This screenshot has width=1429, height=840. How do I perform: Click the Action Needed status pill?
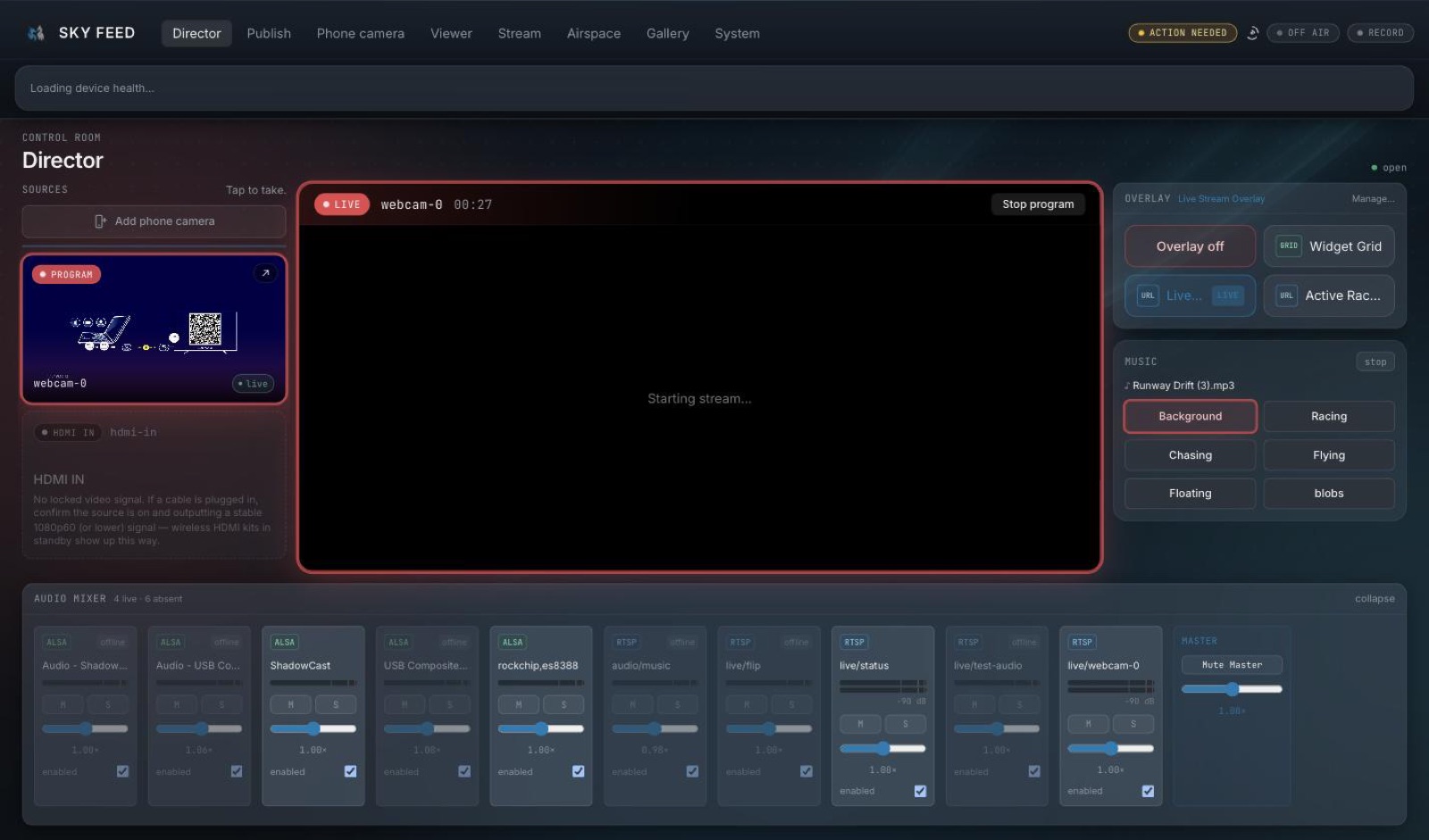click(x=1182, y=33)
